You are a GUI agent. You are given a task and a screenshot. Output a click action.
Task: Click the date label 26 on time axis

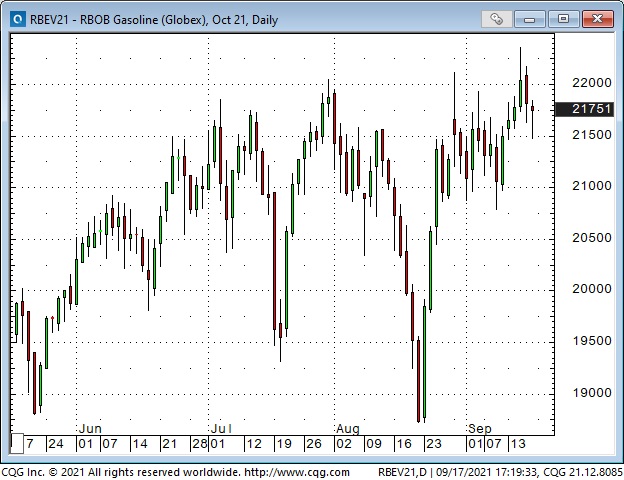coord(314,443)
